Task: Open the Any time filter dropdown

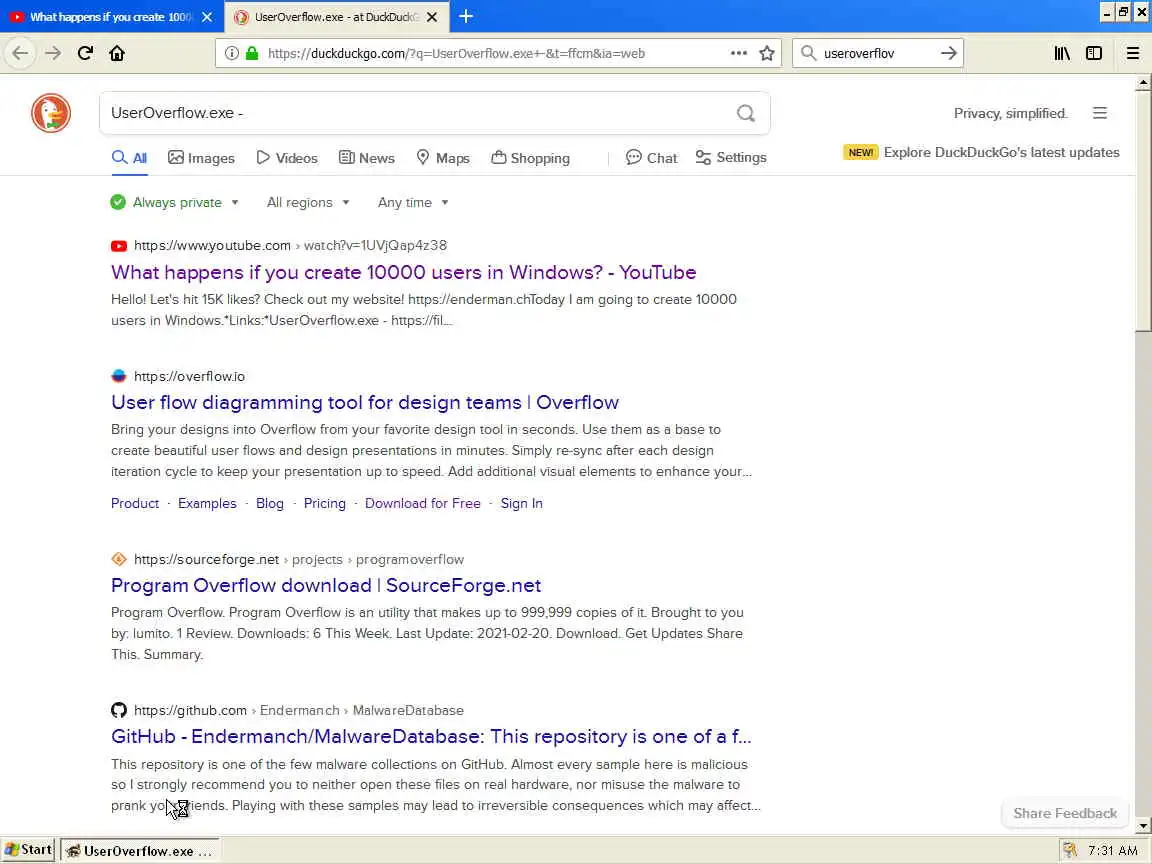Action: pos(413,202)
